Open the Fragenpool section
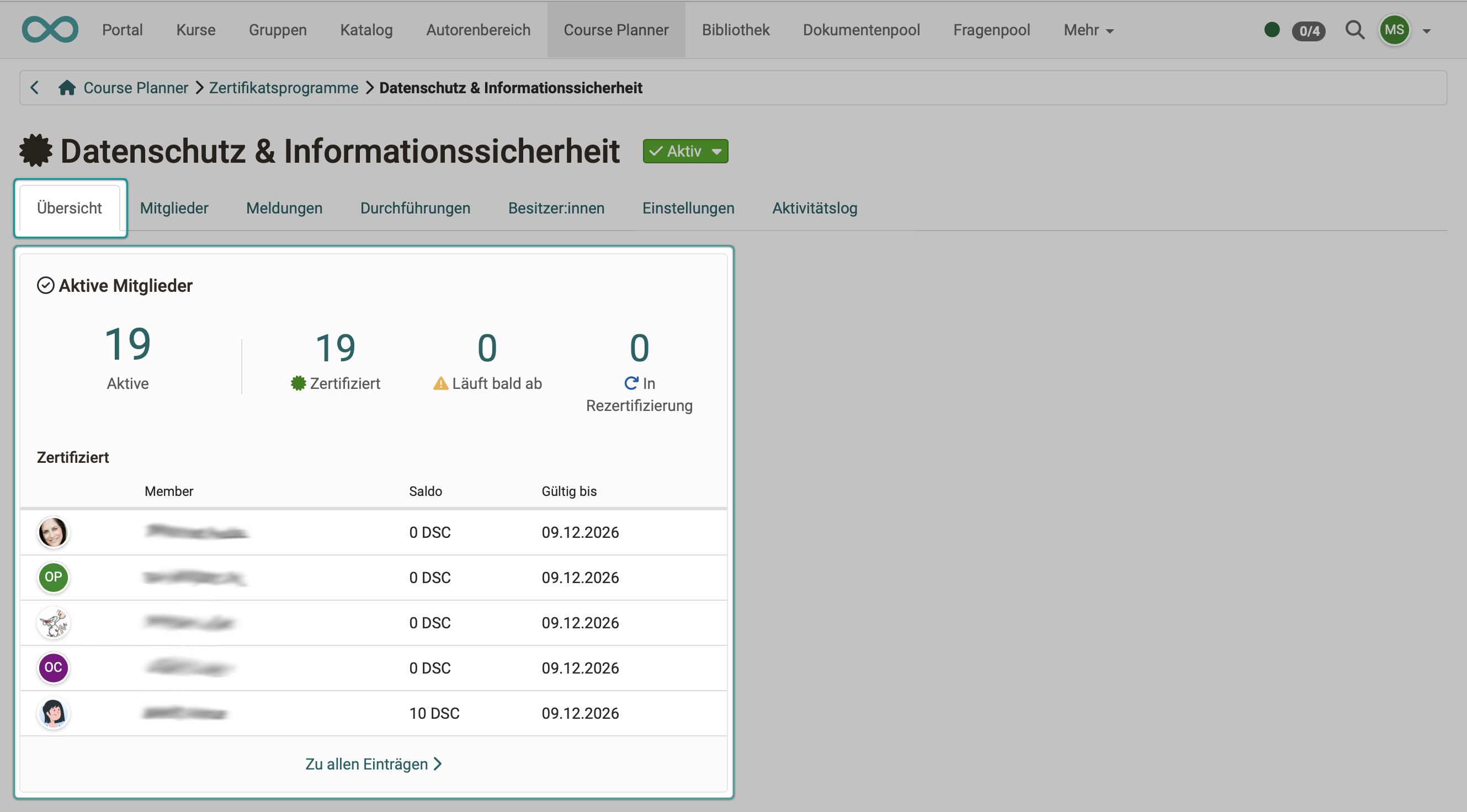The width and height of the screenshot is (1467, 812). (991, 30)
